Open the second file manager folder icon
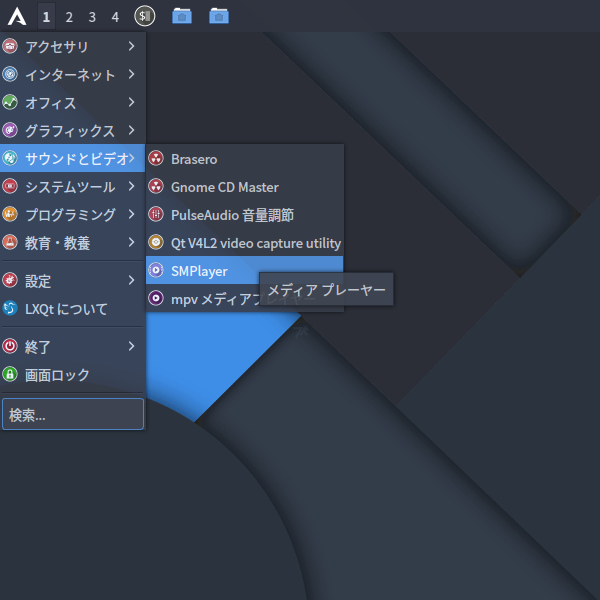The height and width of the screenshot is (600, 600). [x=219, y=16]
